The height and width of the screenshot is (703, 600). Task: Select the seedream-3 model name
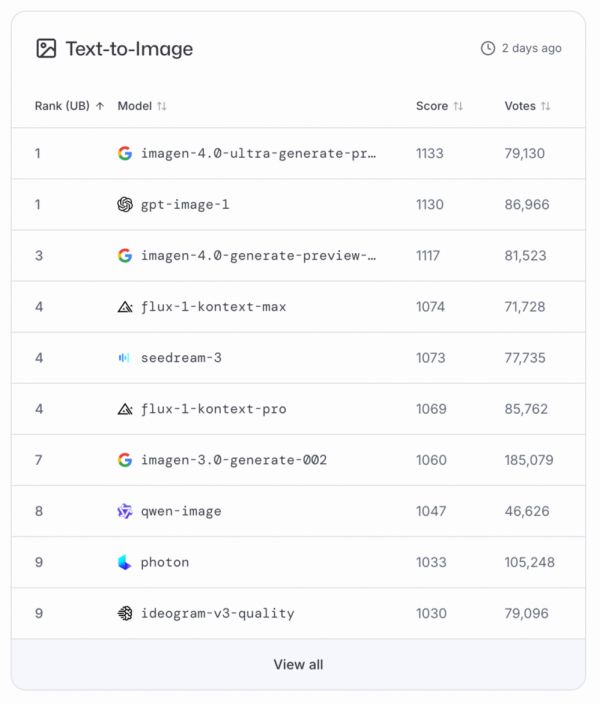pyautogui.click(x=181, y=358)
